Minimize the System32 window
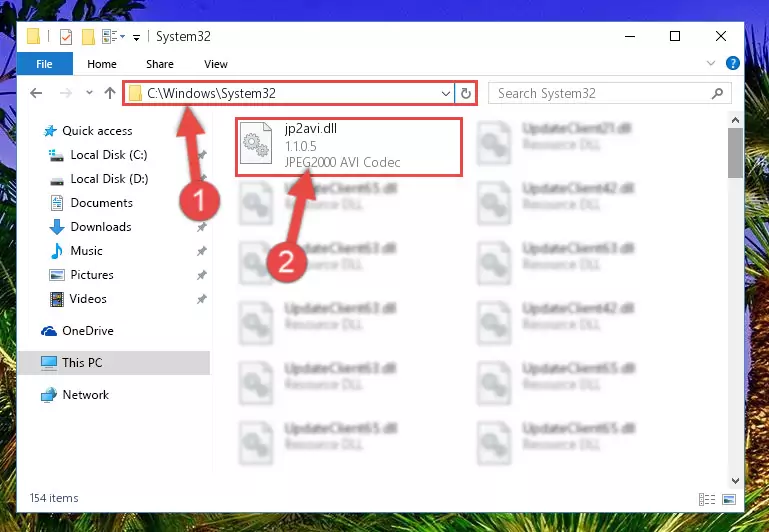 pyautogui.click(x=630, y=36)
